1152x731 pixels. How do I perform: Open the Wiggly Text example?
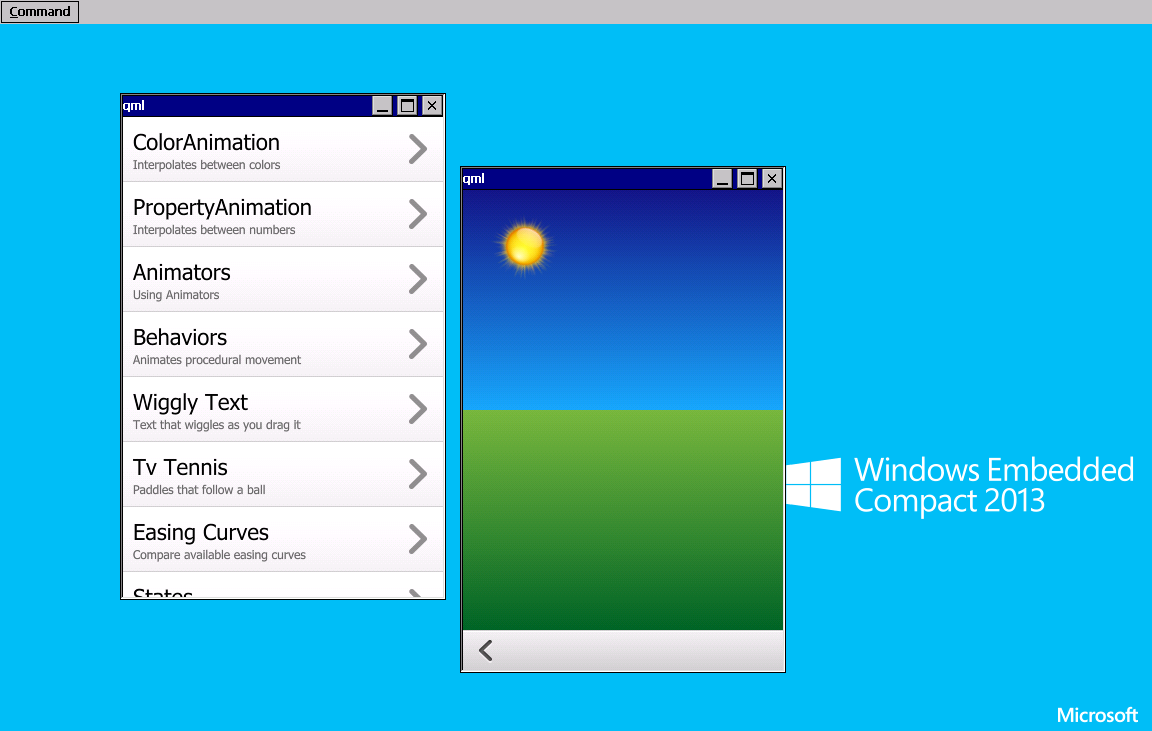click(x=284, y=409)
